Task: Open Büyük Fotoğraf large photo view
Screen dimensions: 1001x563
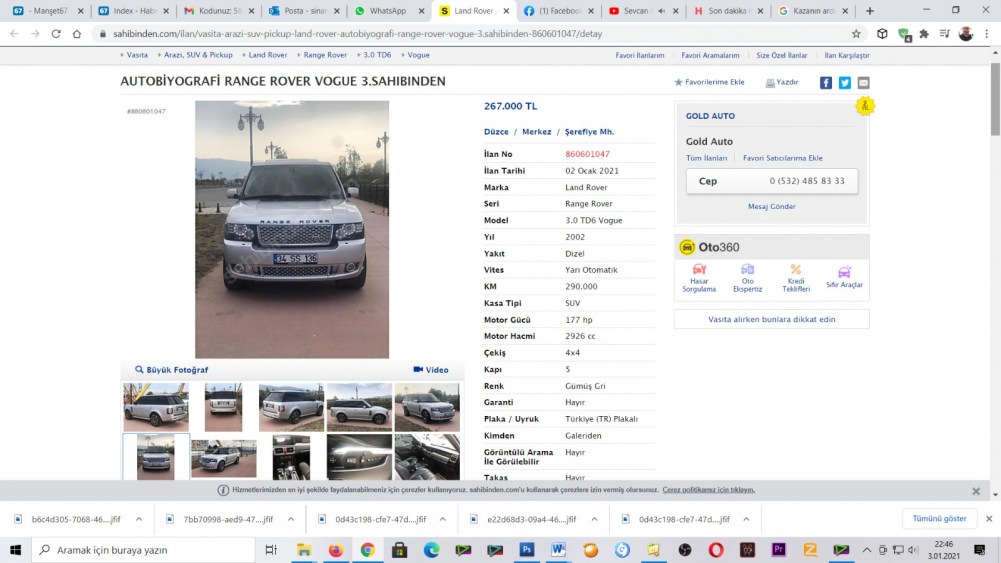Action: [172, 370]
